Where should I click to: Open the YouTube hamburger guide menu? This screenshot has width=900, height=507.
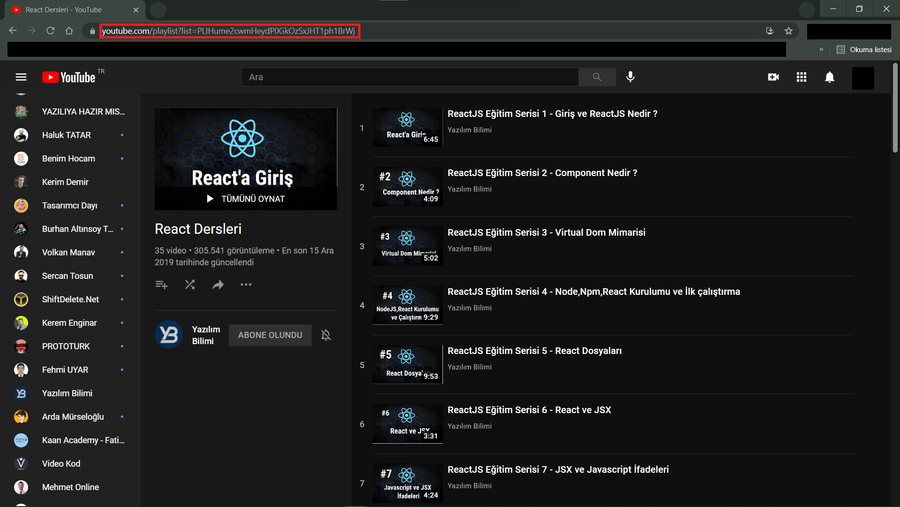click(21, 77)
